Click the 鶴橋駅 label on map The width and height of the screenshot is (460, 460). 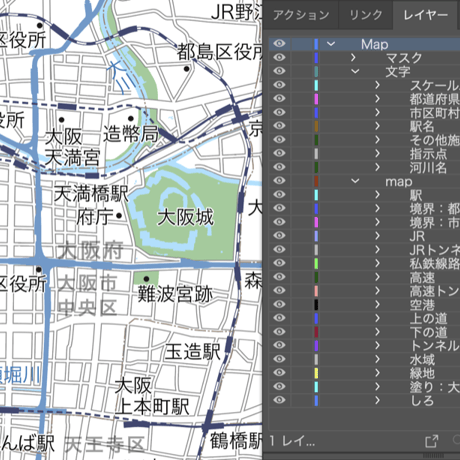pos(236,441)
